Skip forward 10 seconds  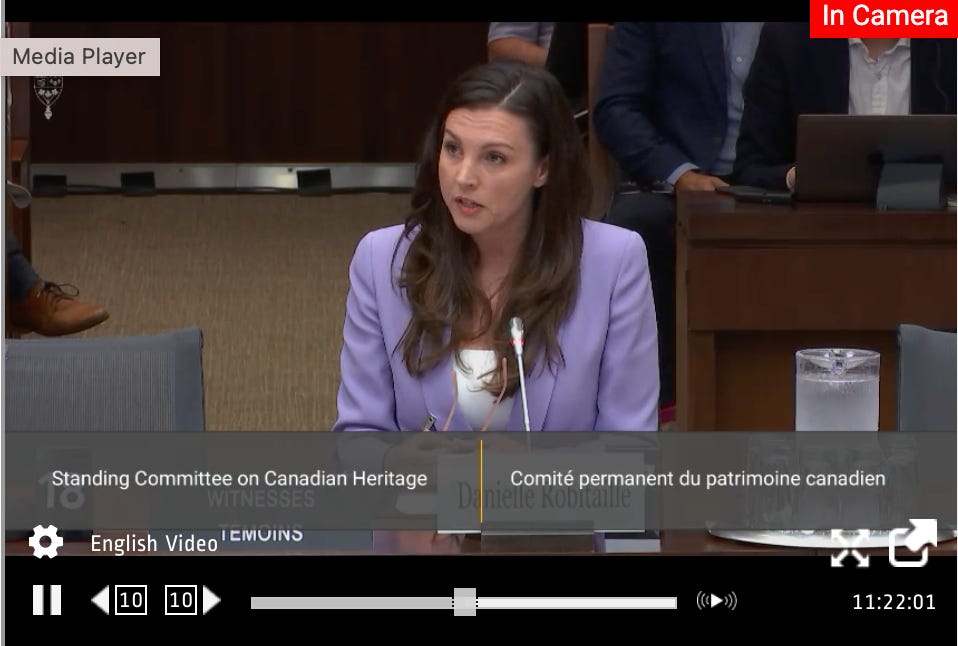pyautogui.click(x=192, y=600)
